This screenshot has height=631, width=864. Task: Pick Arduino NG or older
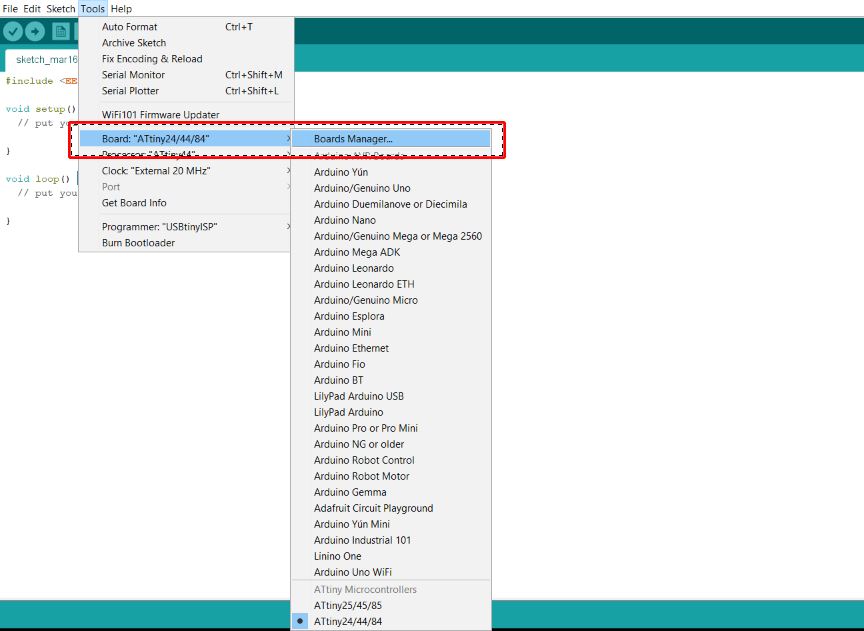(391, 444)
